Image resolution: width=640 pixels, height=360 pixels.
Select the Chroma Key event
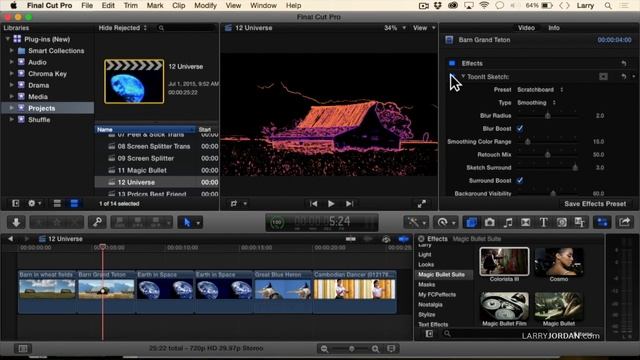(47, 74)
